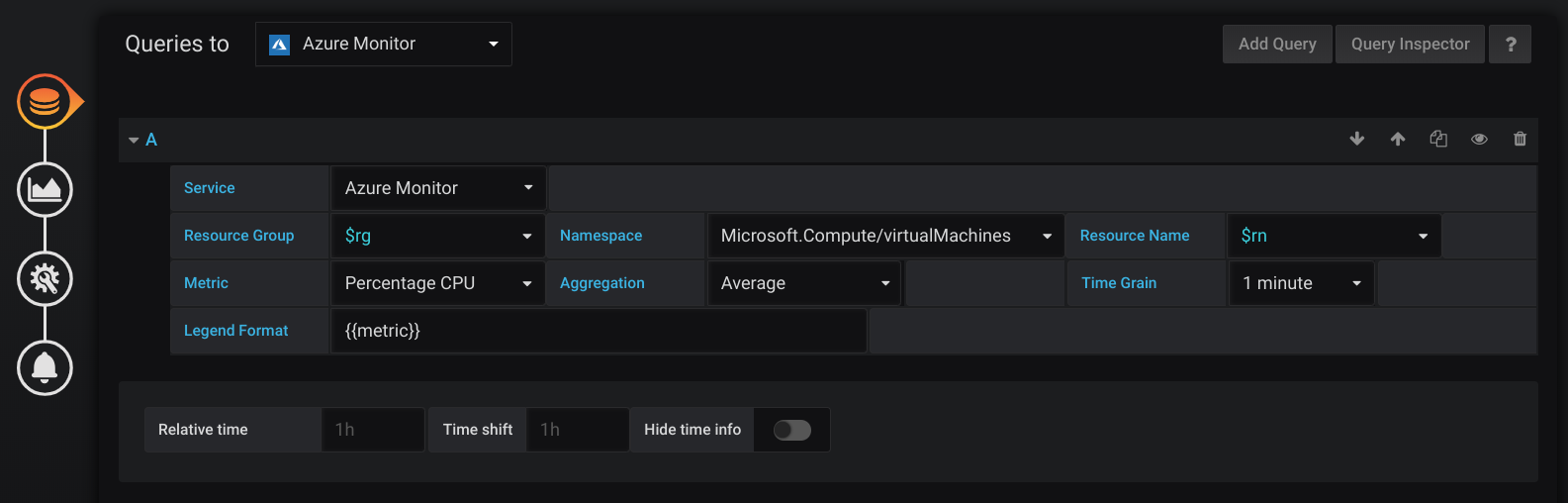Select the Time Grain 1 minute dropdown

[x=1301, y=283]
